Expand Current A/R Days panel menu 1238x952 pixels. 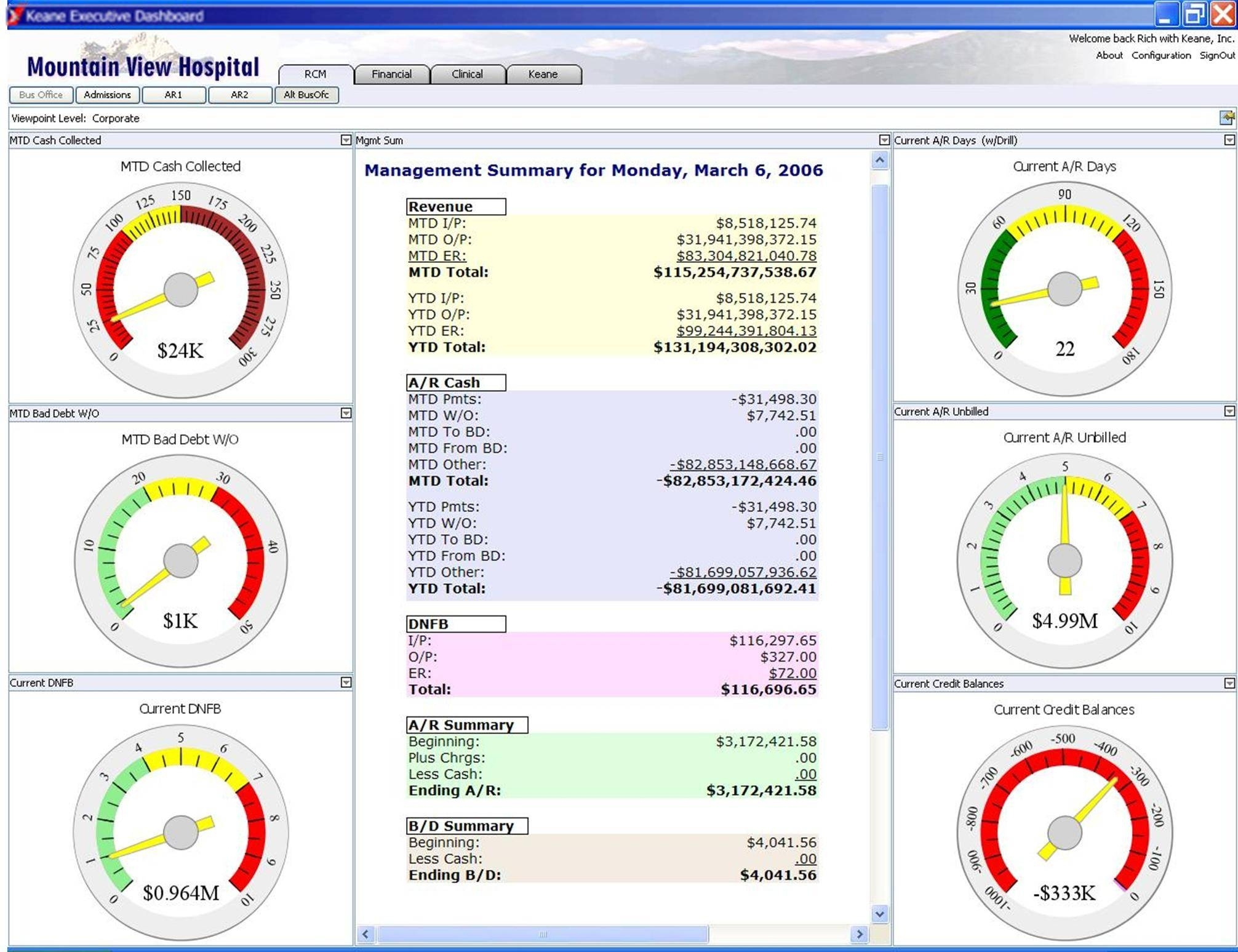[1229, 140]
